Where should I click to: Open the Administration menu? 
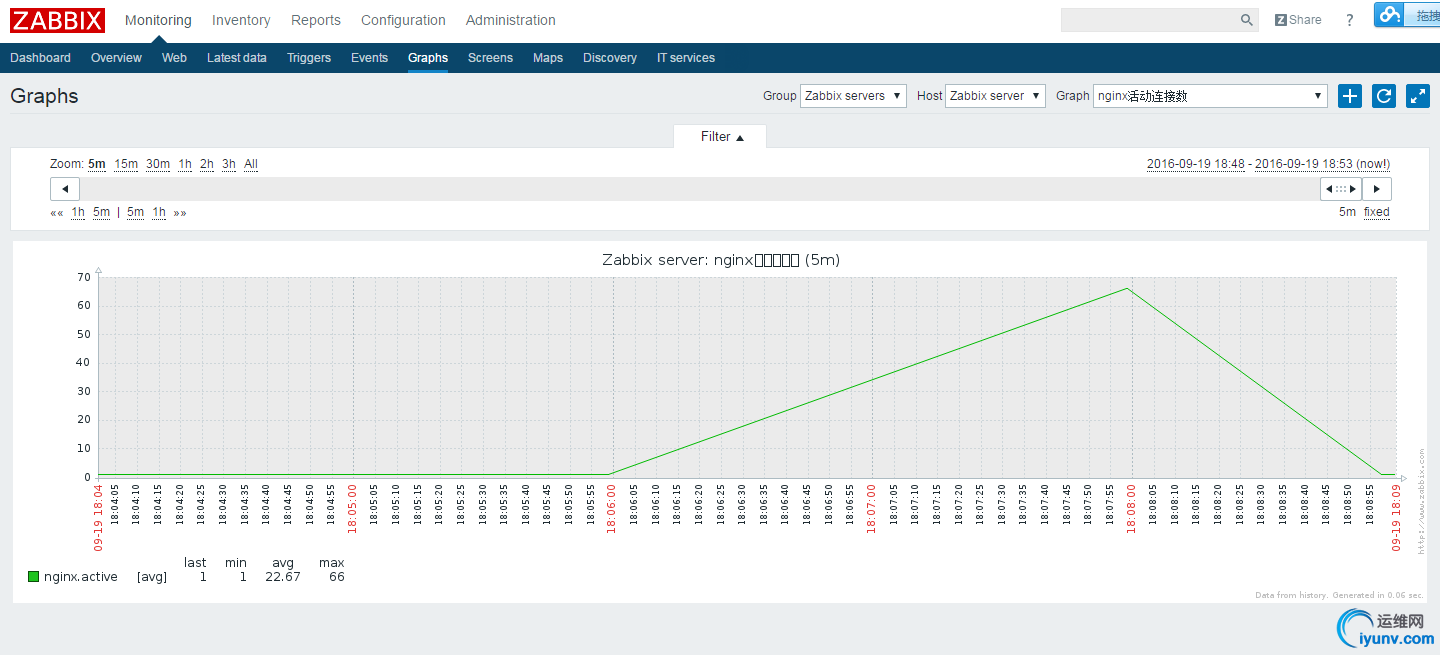click(511, 20)
